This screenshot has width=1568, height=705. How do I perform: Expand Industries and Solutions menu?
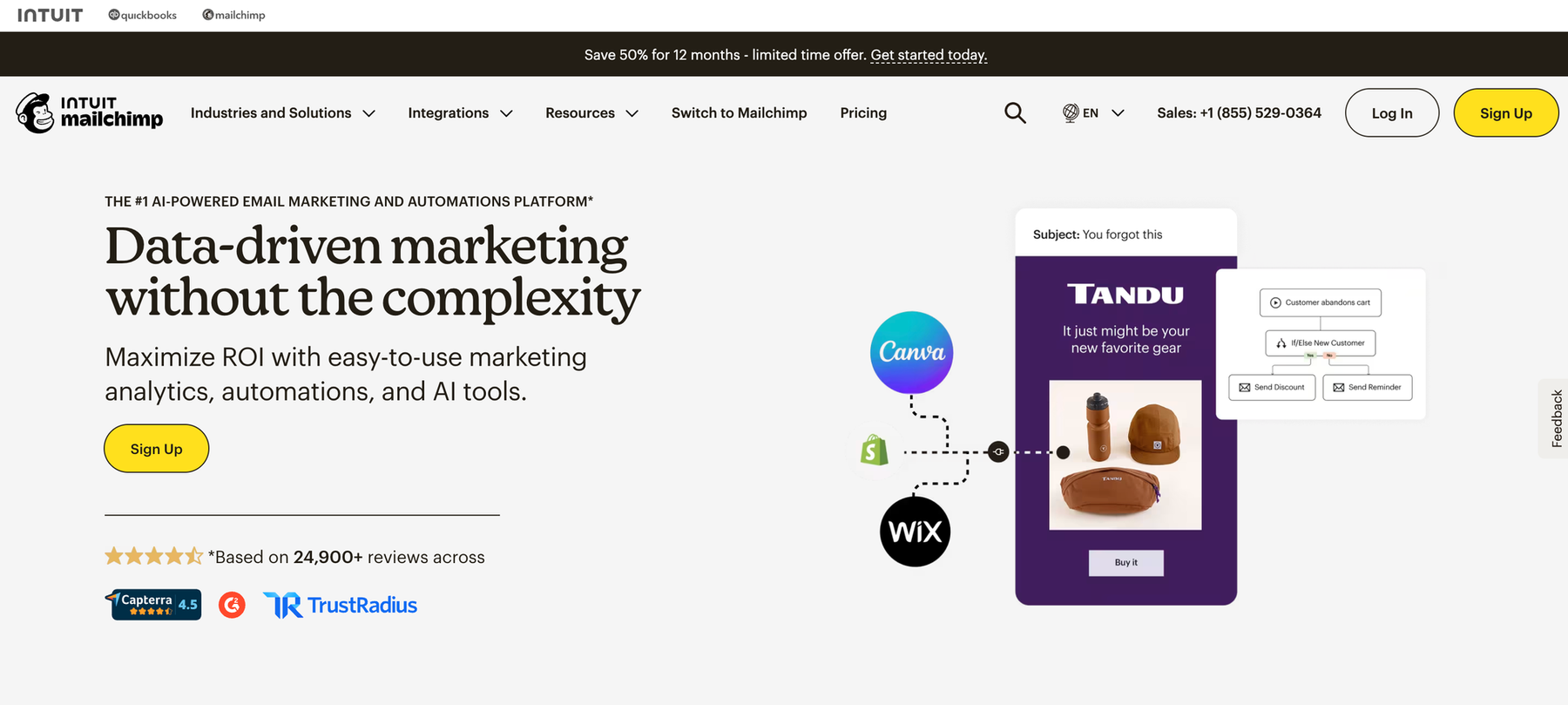(x=282, y=113)
